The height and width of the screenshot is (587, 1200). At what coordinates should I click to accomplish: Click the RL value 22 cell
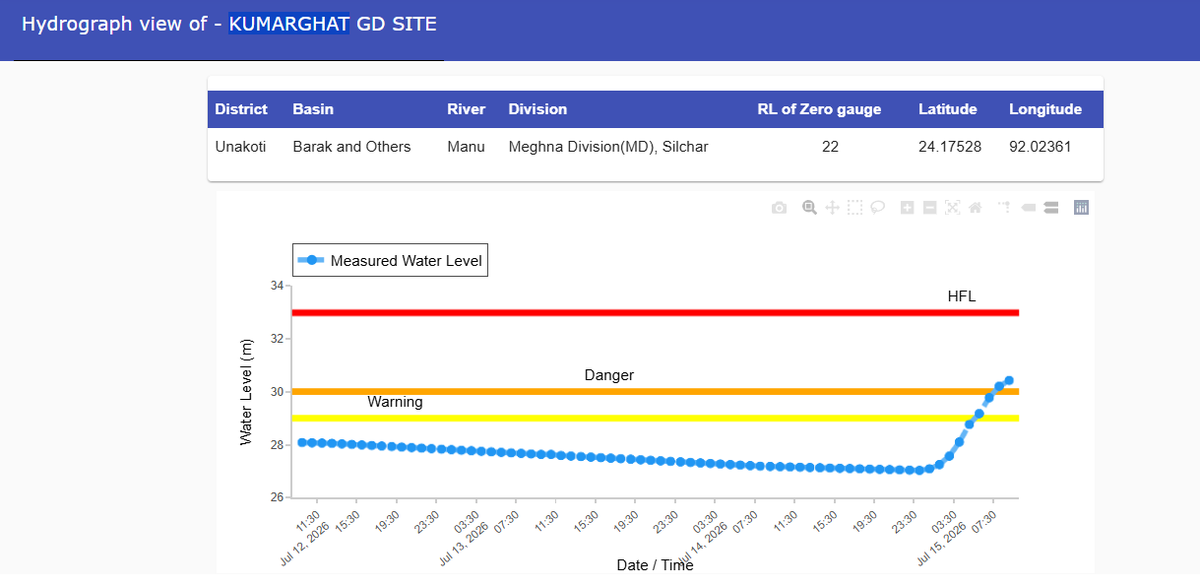coord(830,146)
